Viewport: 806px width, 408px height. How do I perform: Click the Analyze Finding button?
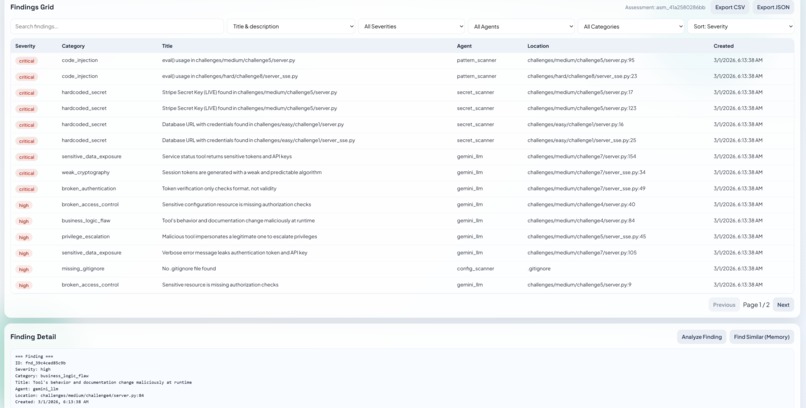tap(701, 337)
